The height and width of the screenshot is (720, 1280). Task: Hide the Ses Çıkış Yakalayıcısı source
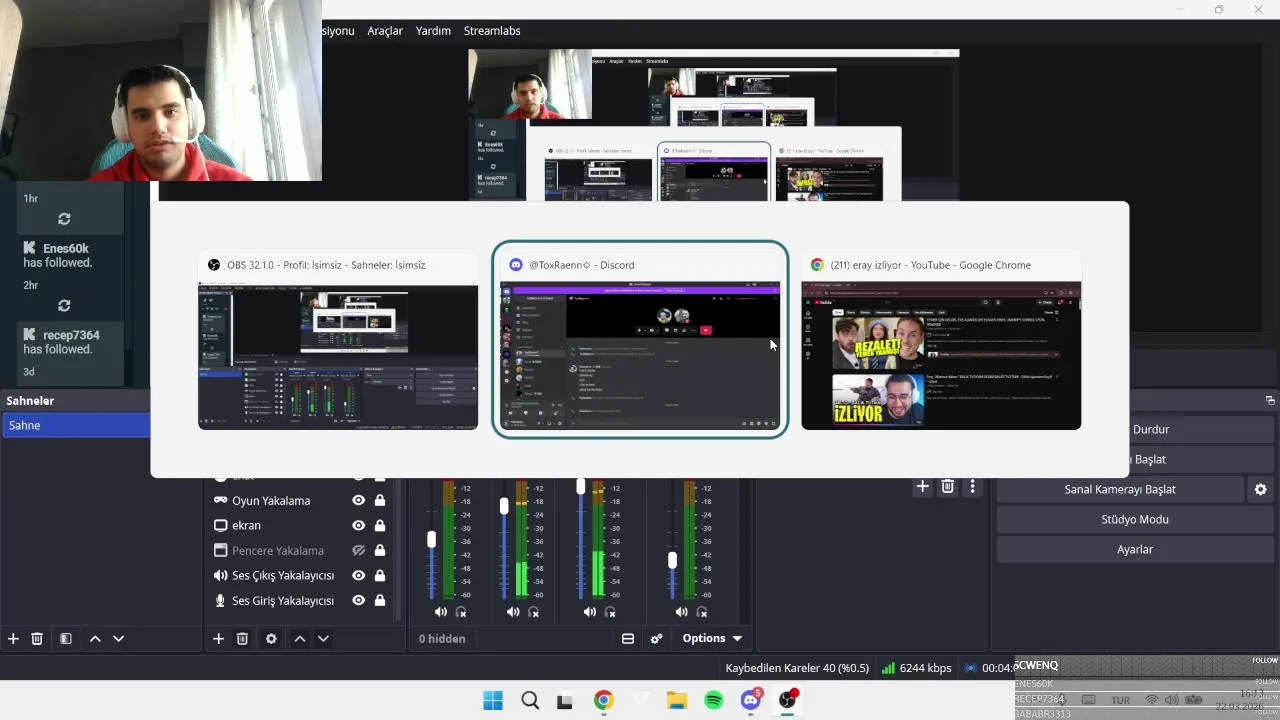(x=358, y=575)
